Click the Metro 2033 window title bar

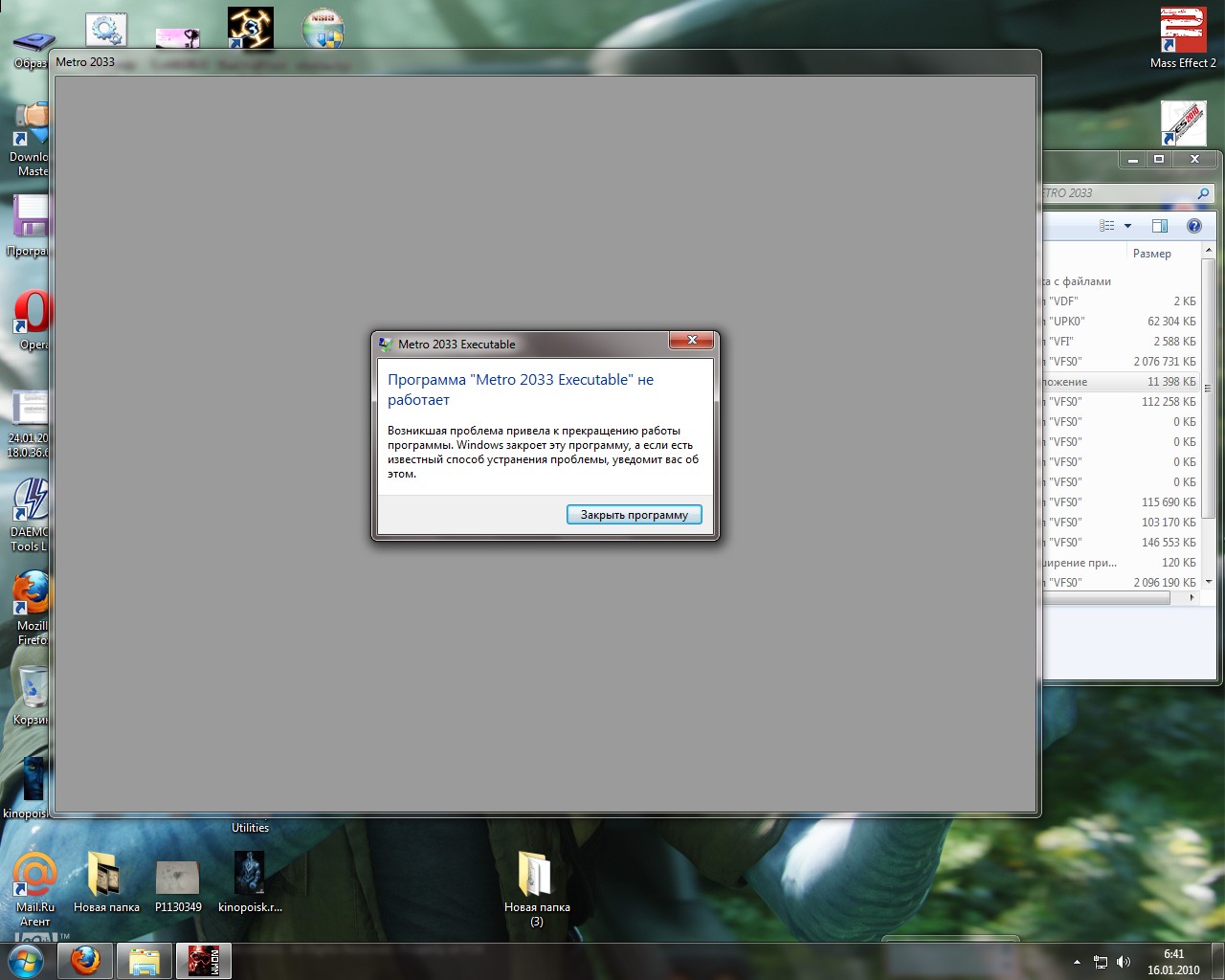tap(545, 62)
